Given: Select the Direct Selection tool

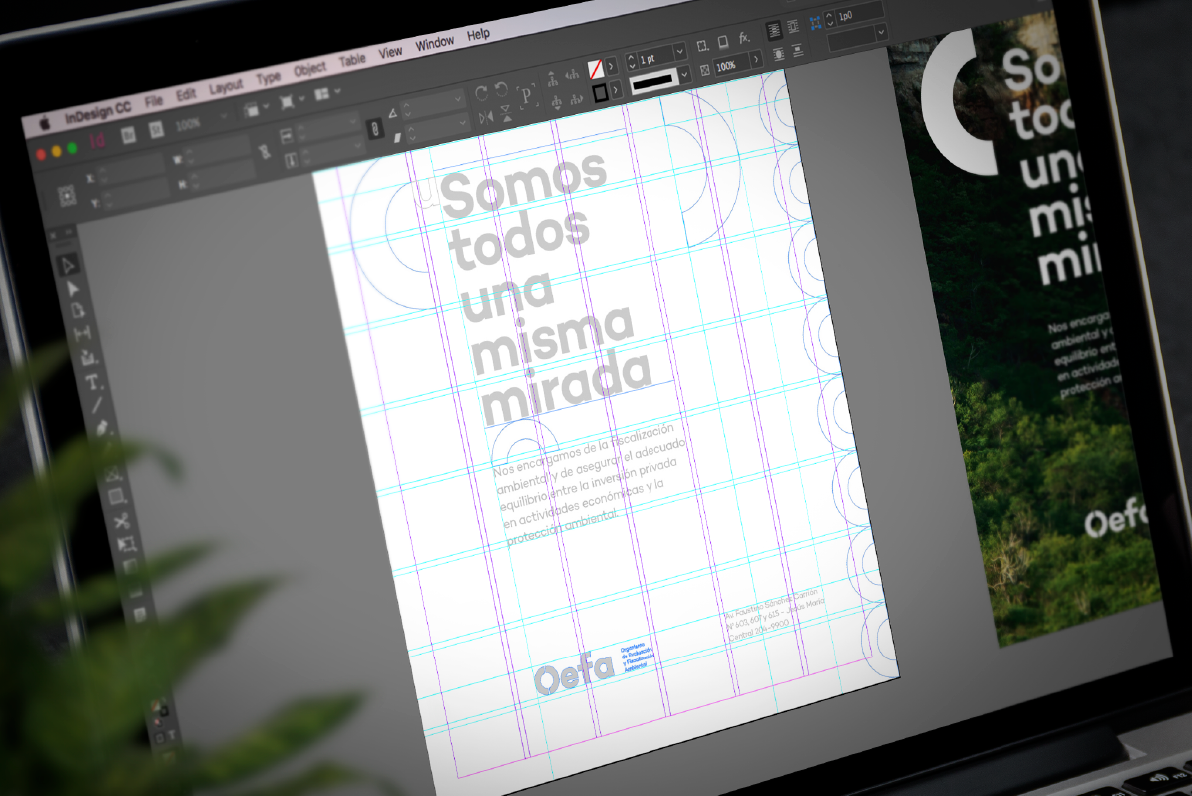Looking at the screenshot, I should coord(73,288).
